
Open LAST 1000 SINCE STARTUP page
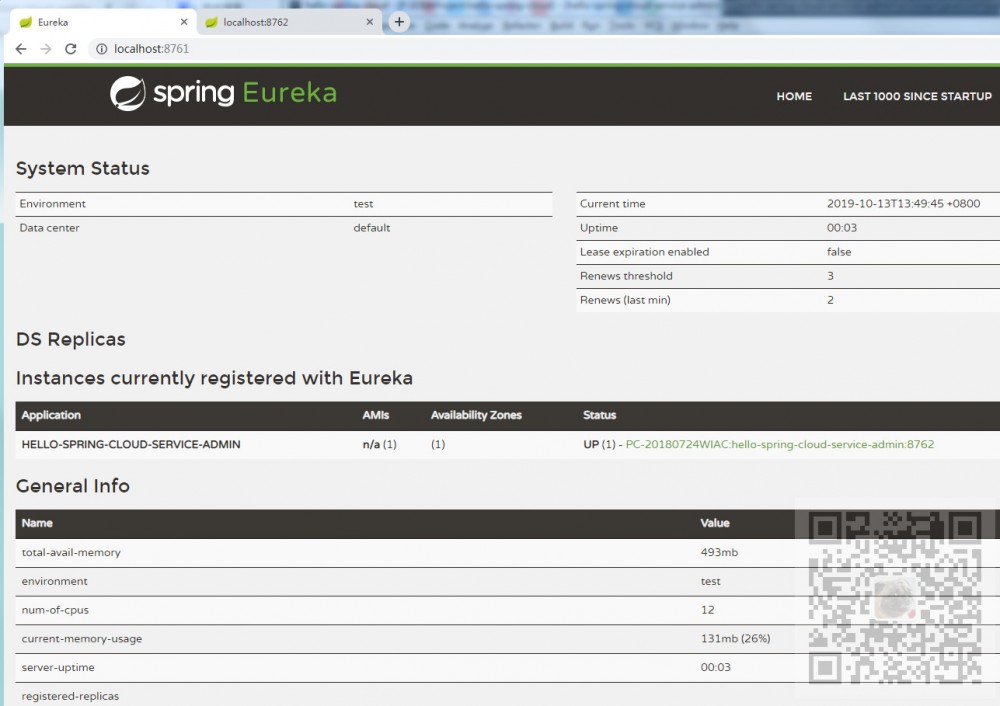point(917,97)
